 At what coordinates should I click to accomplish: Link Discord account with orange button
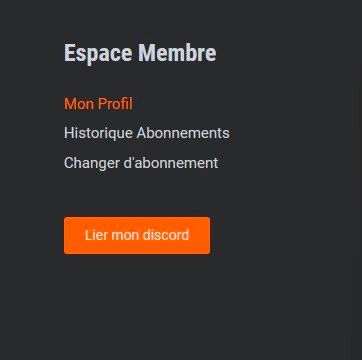[x=137, y=235]
